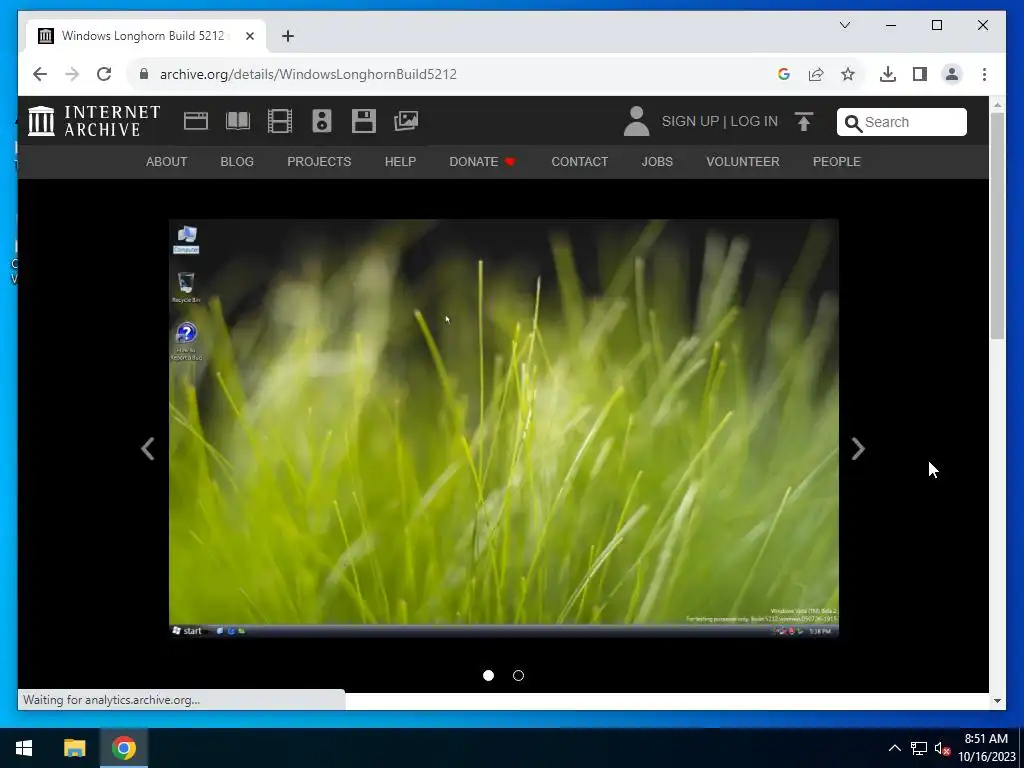Image resolution: width=1024 pixels, height=768 pixels.
Task: Open the Audio speaker icon
Action: pyautogui.click(x=322, y=121)
